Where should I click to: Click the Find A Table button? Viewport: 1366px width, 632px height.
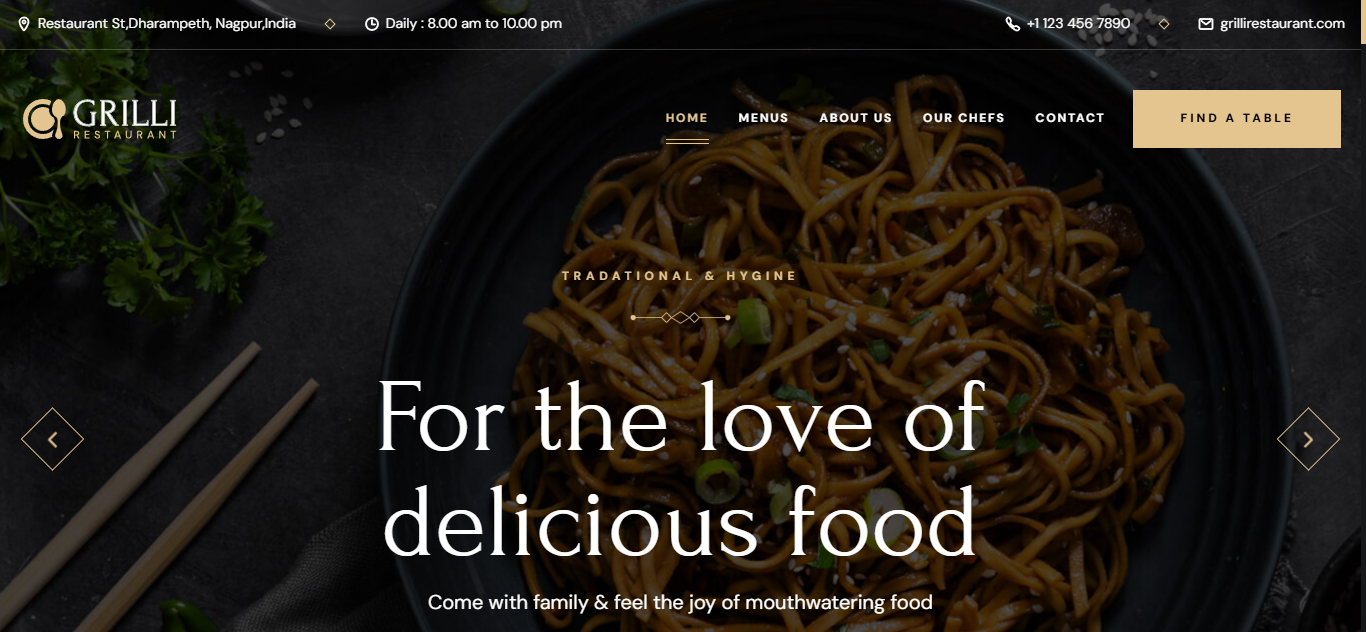click(x=1237, y=119)
